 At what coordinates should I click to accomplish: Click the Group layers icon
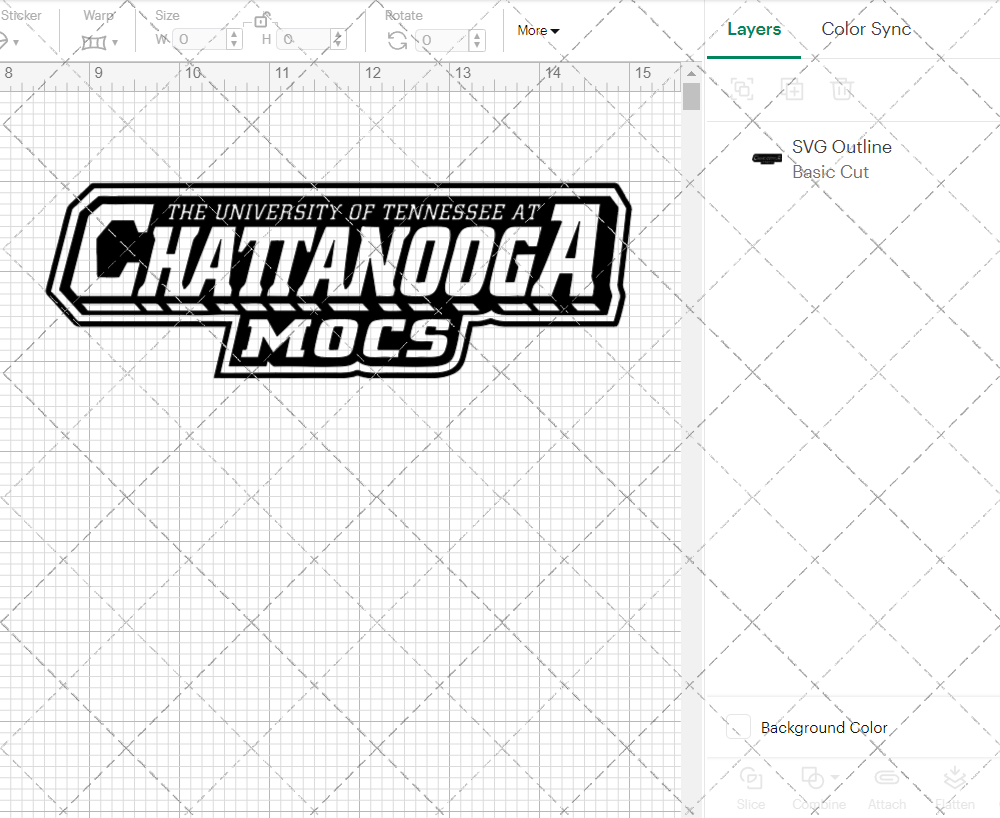[x=743, y=89]
